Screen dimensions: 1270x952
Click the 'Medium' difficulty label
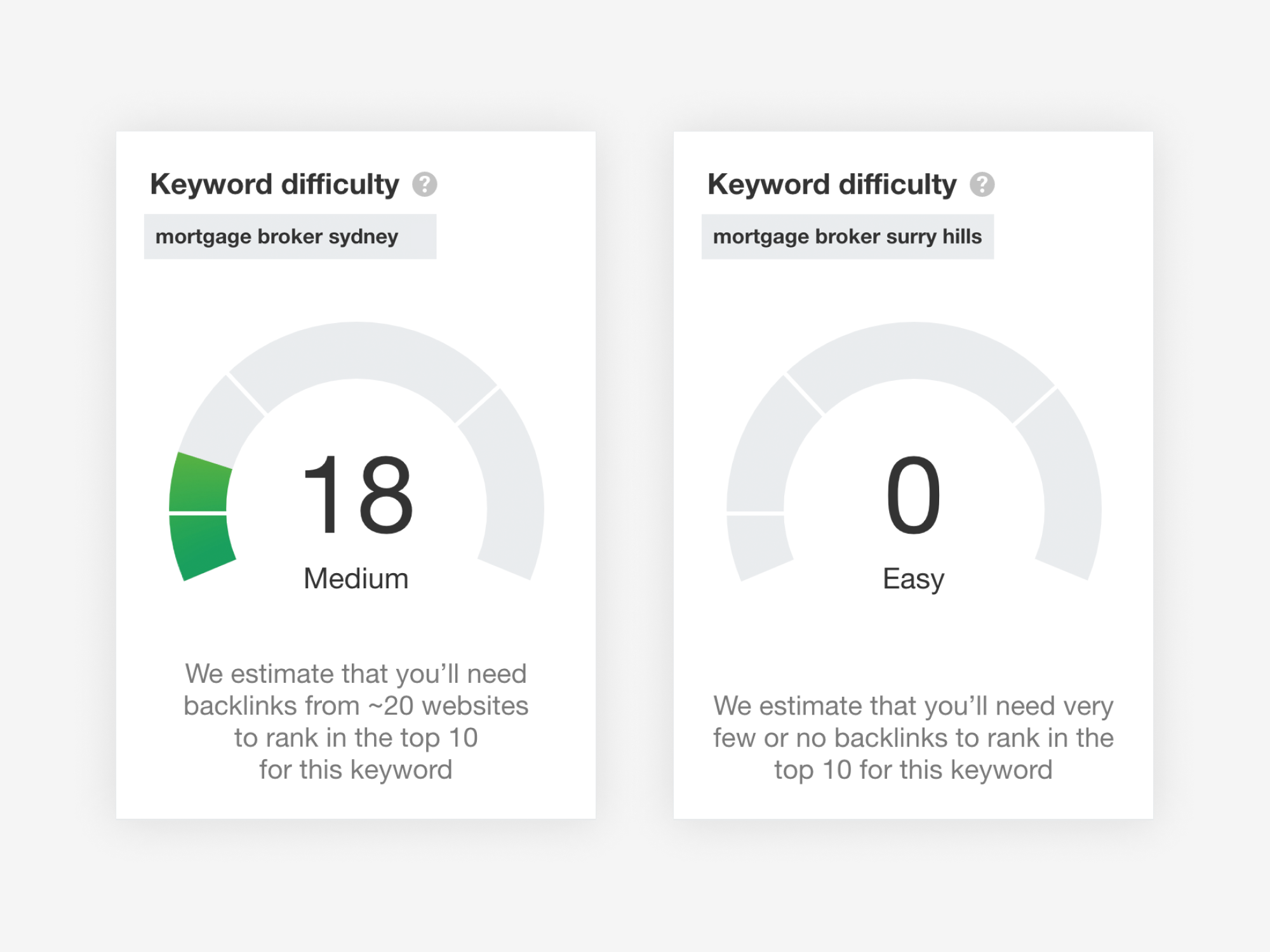point(356,579)
